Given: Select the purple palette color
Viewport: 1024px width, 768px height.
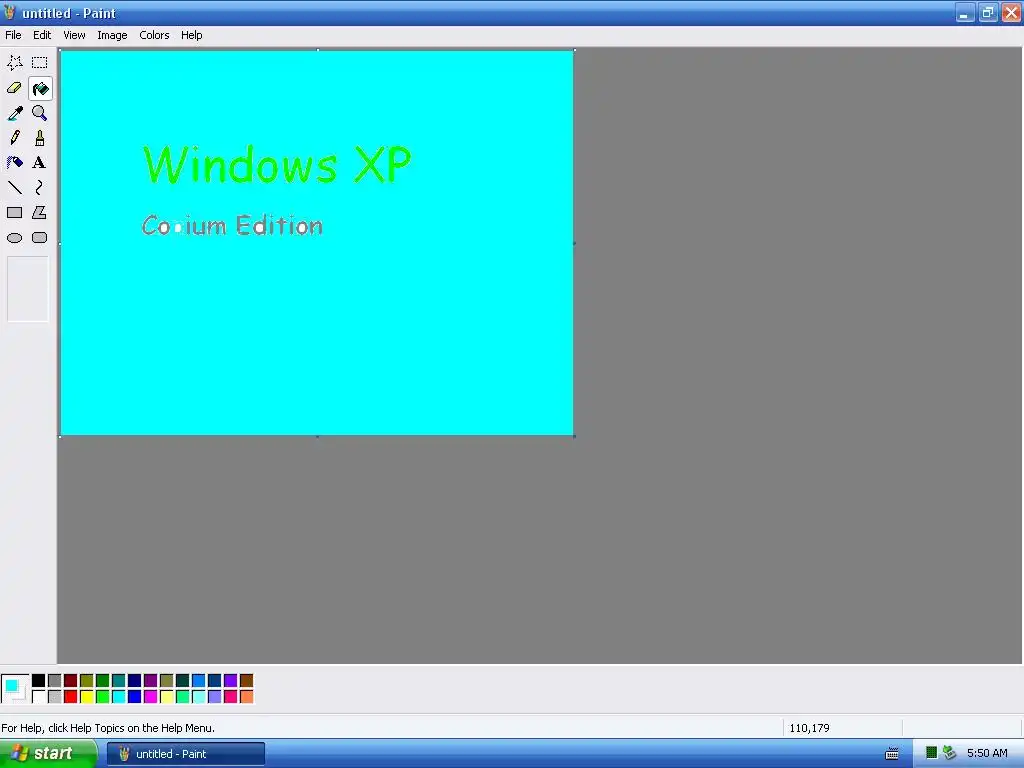Looking at the screenshot, I should pos(150,681).
